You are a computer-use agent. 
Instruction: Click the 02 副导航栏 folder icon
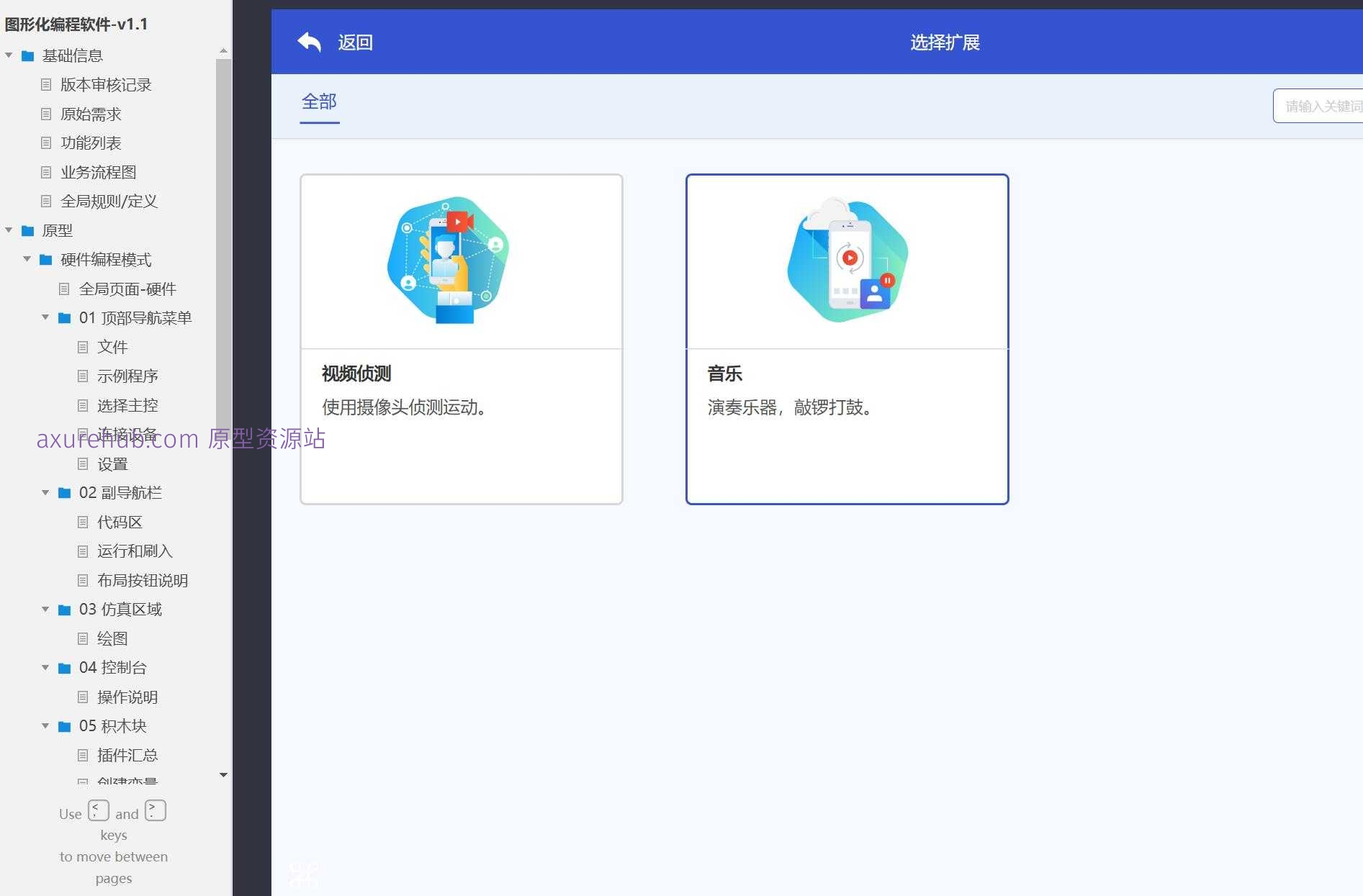[x=65, y=493]
